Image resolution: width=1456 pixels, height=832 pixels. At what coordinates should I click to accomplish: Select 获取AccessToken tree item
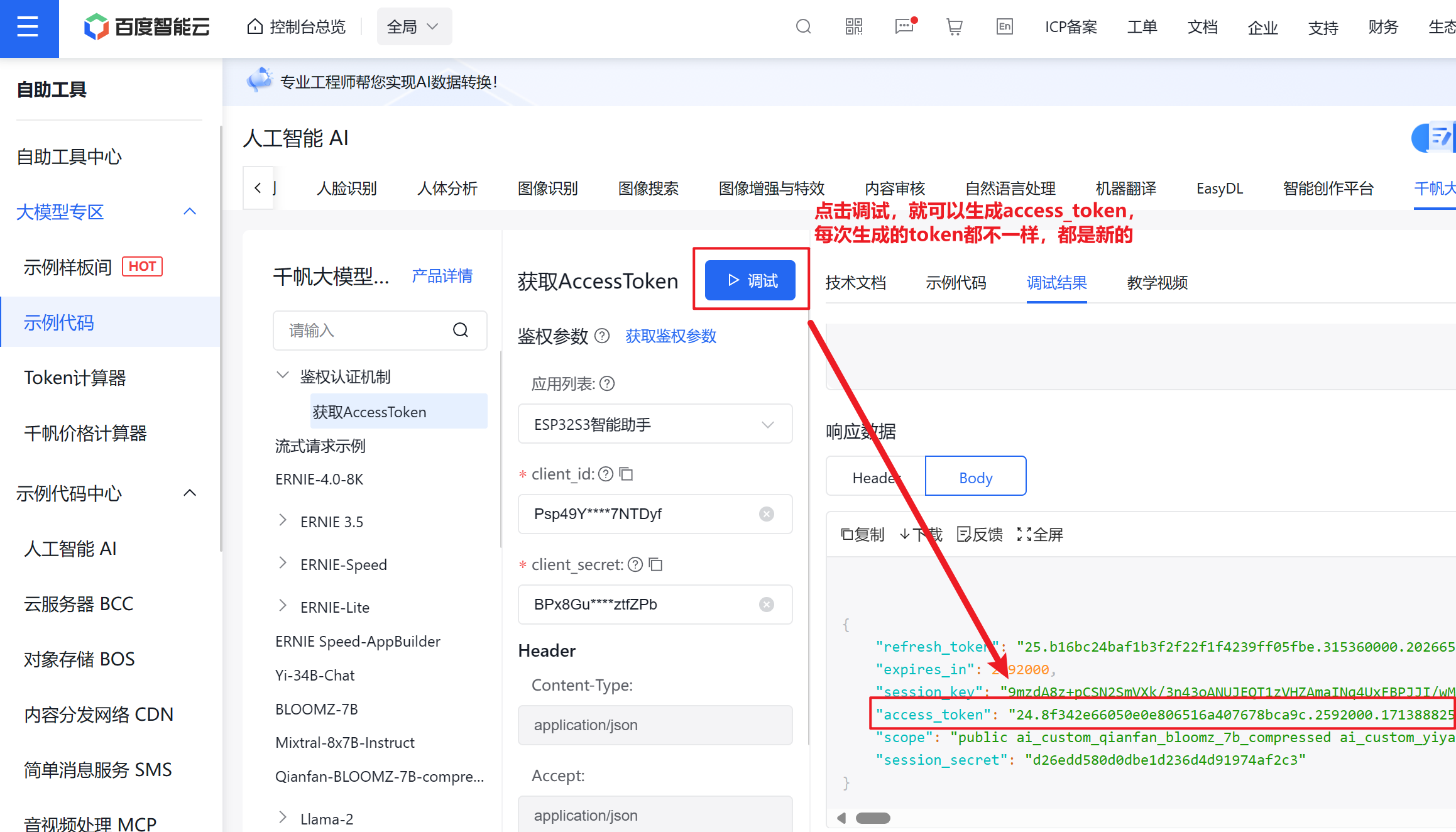coord(398,412)
